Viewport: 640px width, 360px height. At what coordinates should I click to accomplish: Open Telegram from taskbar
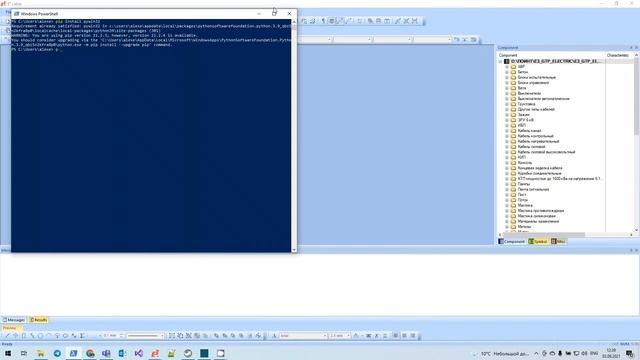tap(57, 353)
